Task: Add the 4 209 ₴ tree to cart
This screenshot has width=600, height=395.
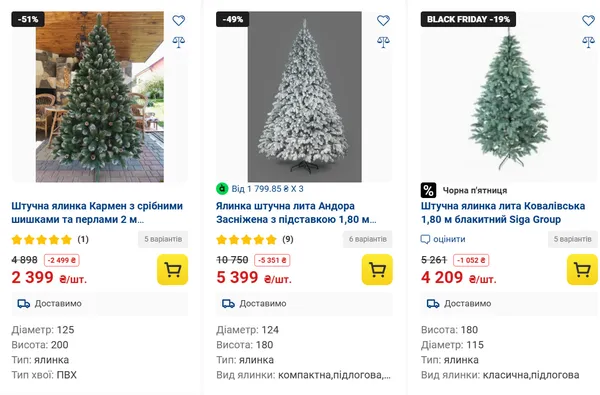Action: [x=582, y=270]
